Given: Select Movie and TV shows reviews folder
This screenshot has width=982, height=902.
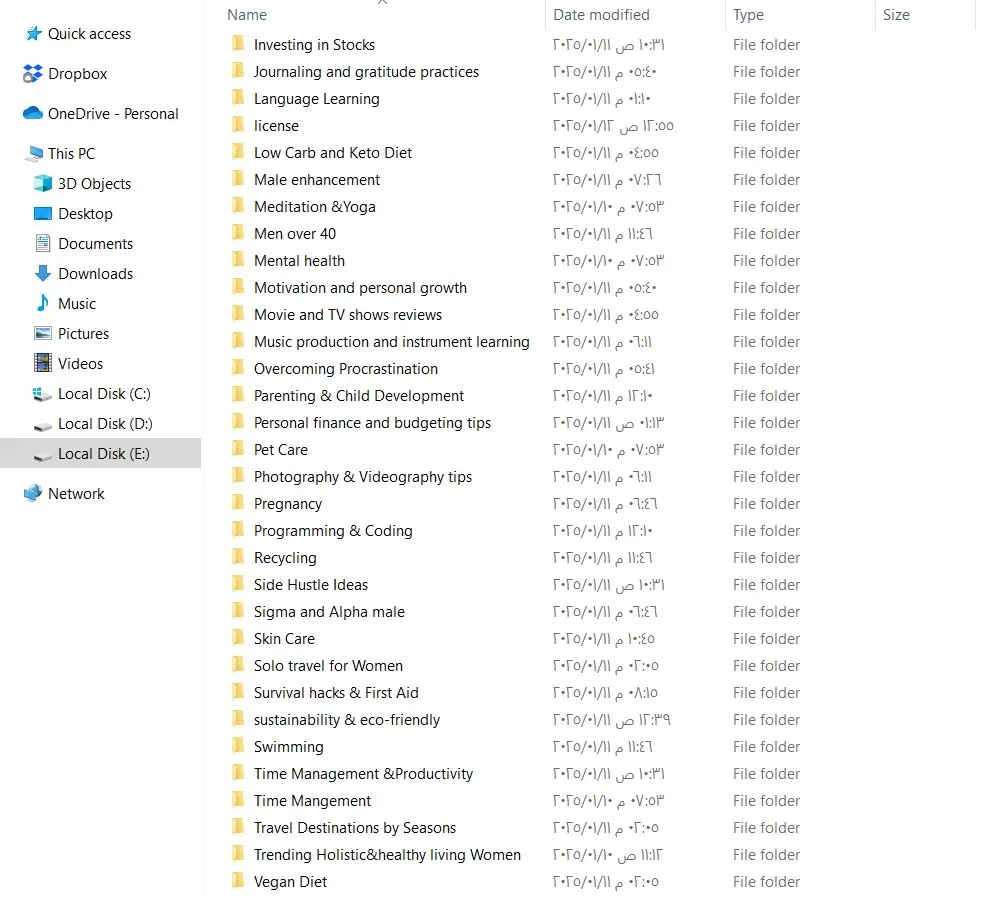Looking at the screenshot, I should [x=348, y=314].
